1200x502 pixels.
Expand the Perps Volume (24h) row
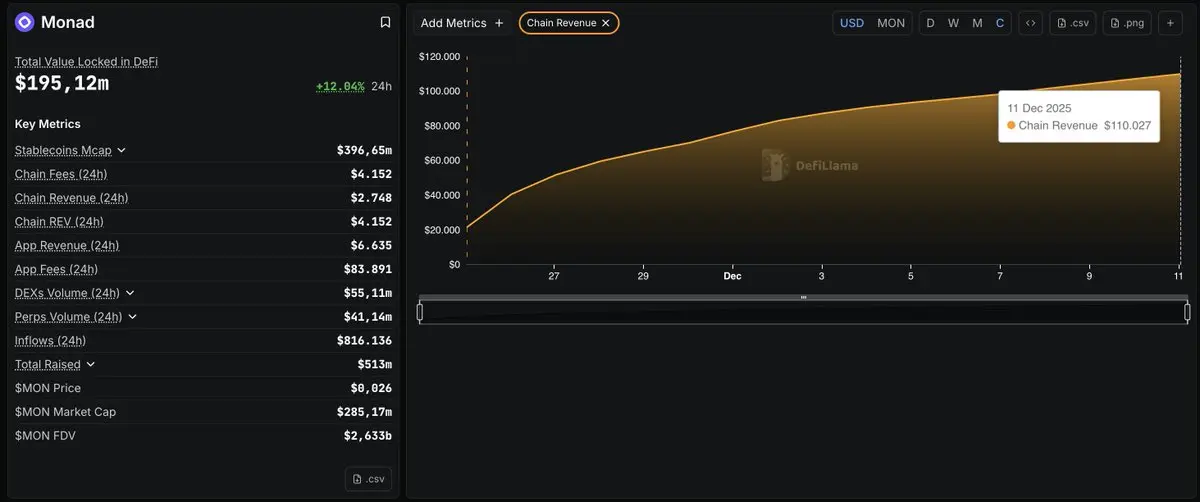[x=133, y=317]
